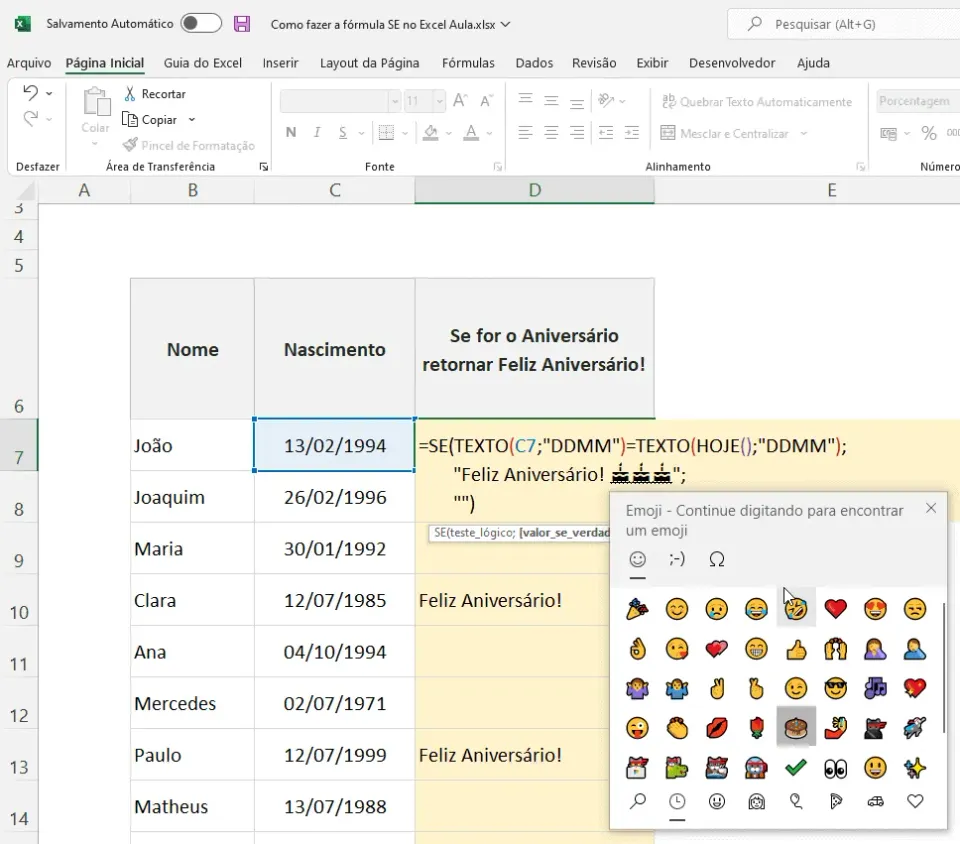Viewport: 960px width, 844px height.
Task: Click the font color A swatch
Action: (x=471, y=133)
